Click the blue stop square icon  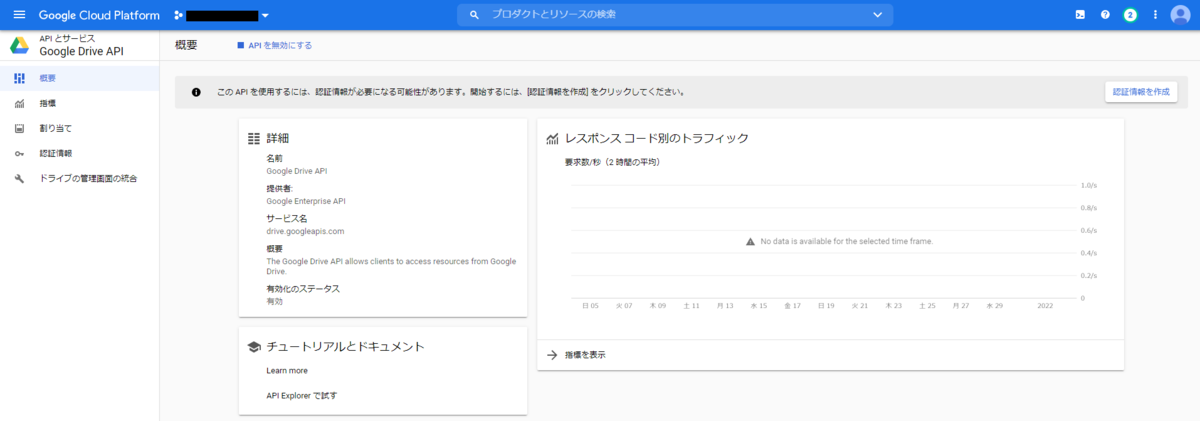click(x=240, y=45)
